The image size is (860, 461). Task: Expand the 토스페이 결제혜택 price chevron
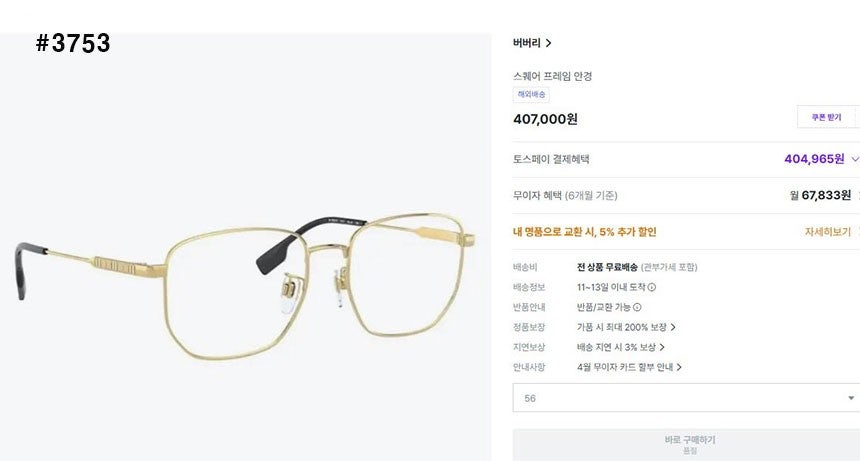[854, 160]
